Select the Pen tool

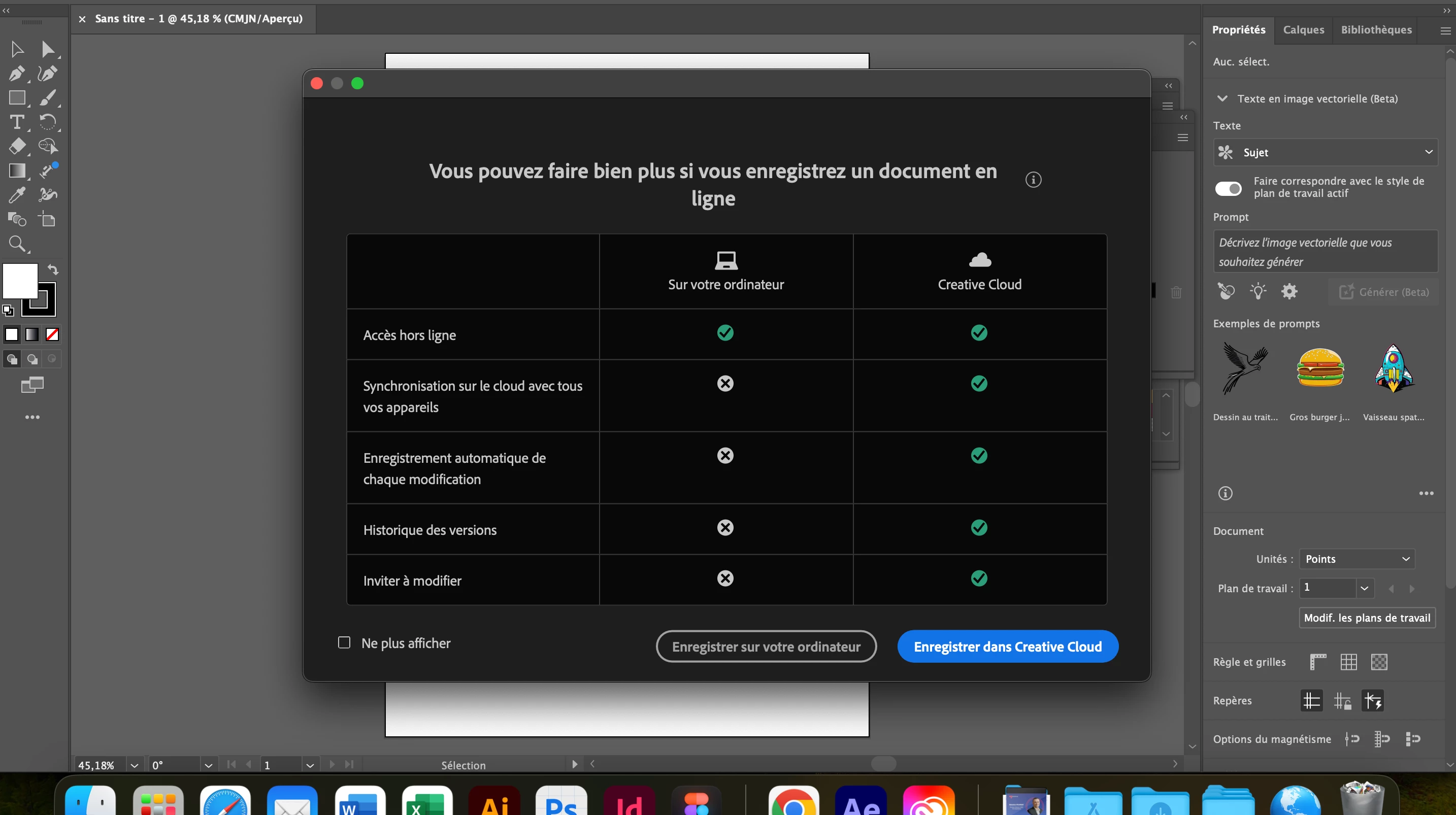[16, 74]
